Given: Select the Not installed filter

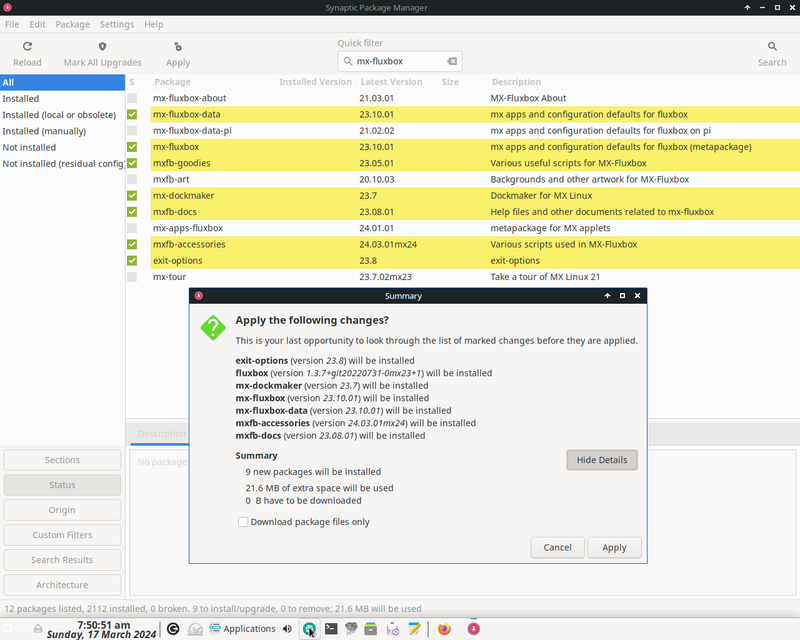Looking at the screenshot, I should click(x=62, y=147).
